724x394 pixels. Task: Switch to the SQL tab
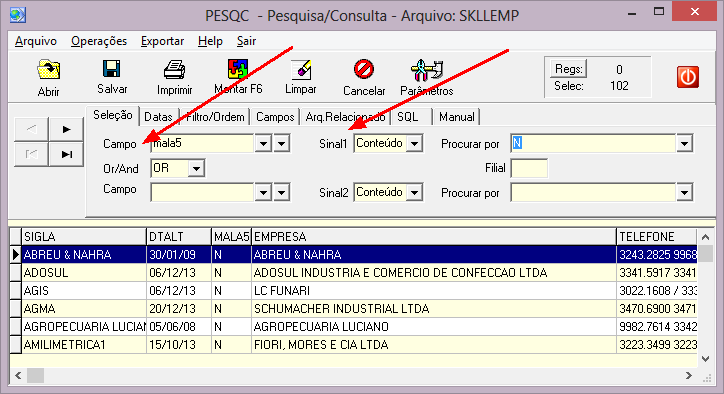(x=408, y=117)
